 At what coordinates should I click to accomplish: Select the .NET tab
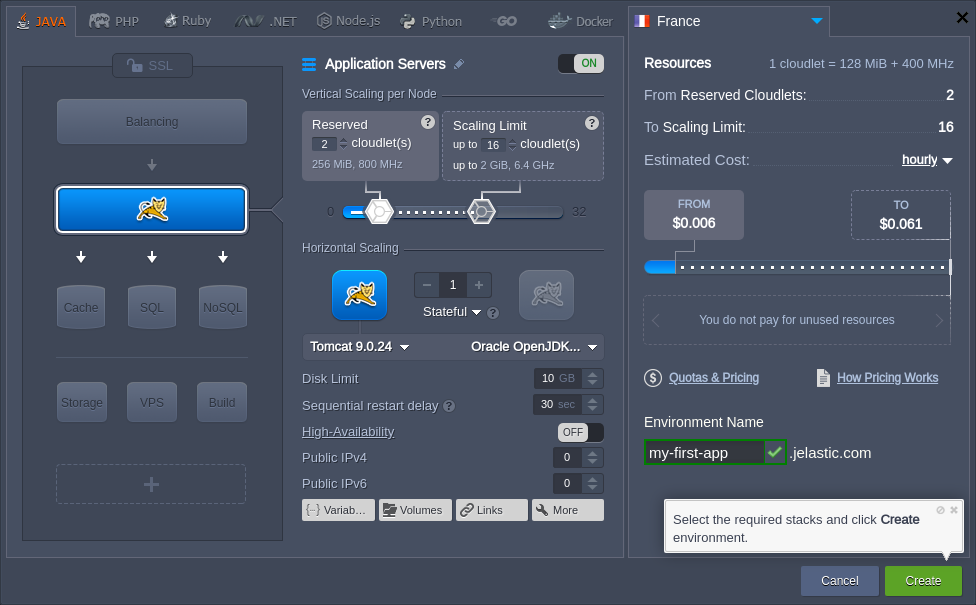click(266, 21)
